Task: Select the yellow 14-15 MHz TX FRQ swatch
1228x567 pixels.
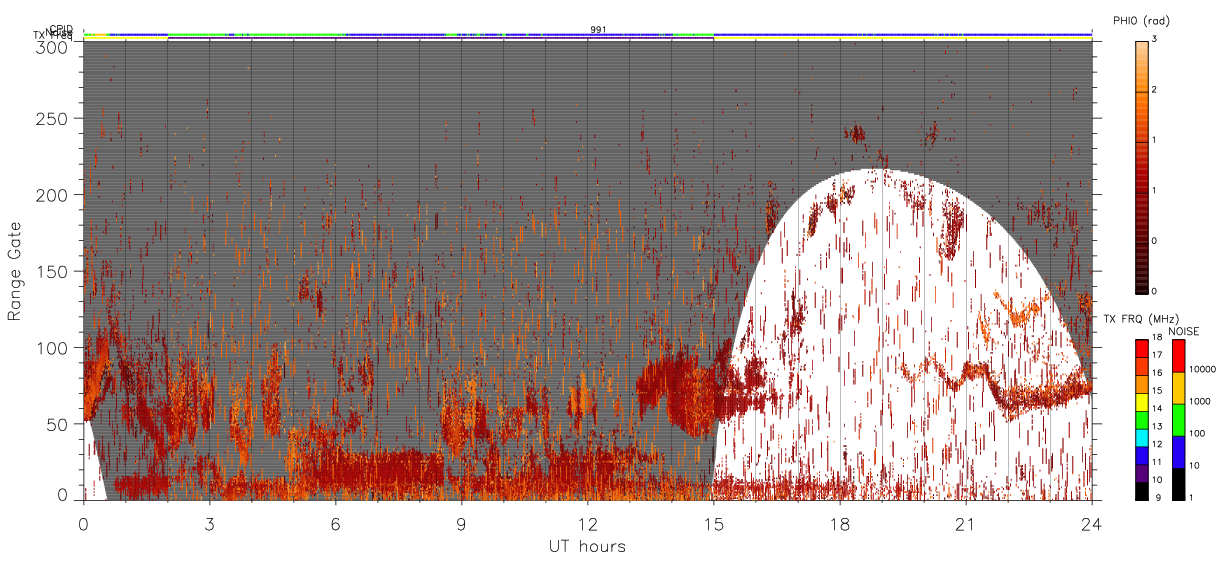Action: tap(1141, 402)
